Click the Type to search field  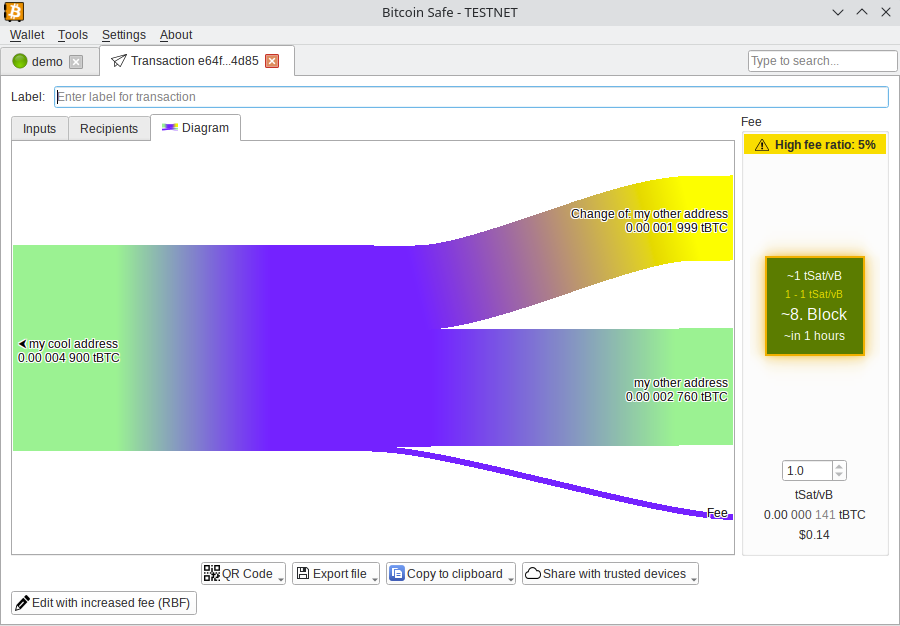[823, 61]
